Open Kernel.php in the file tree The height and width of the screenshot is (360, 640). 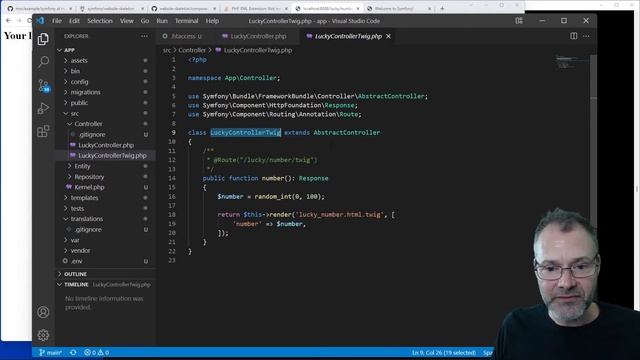coord(105,187)
